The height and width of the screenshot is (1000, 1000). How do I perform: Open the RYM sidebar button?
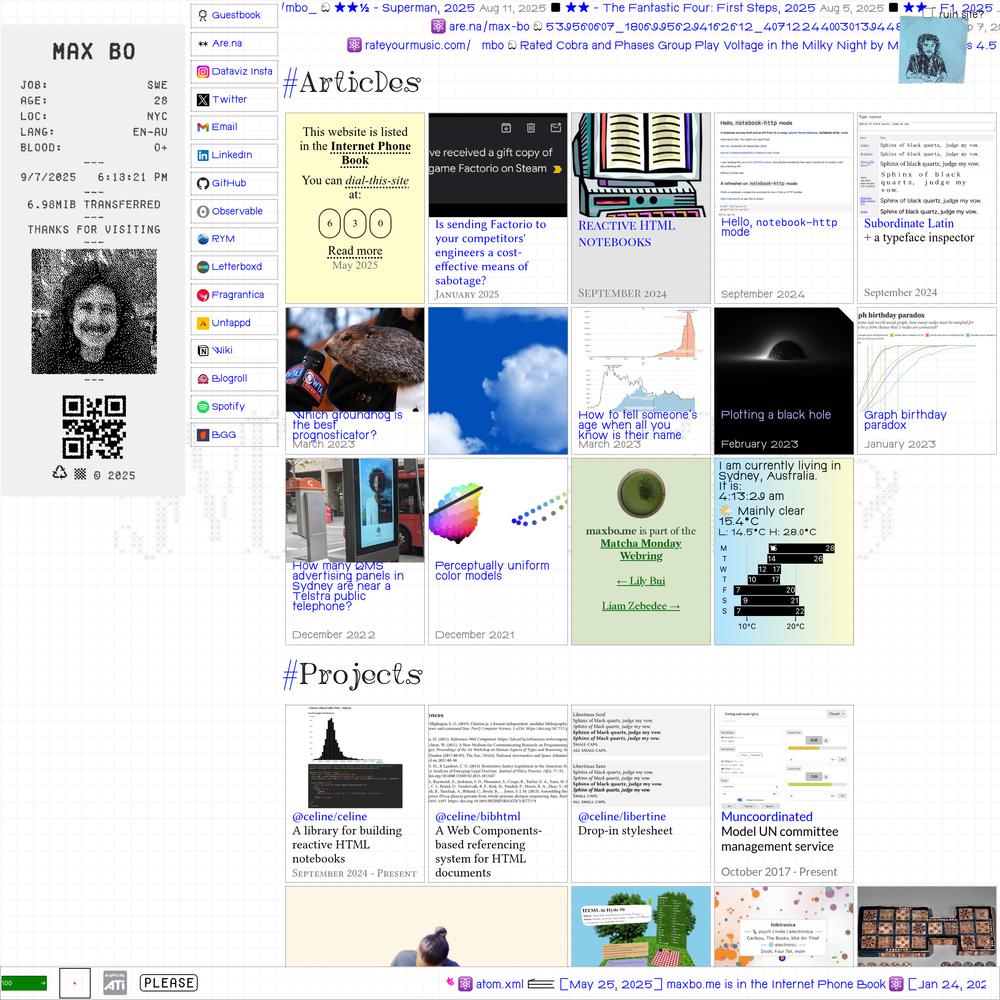[x=234, y=239]
